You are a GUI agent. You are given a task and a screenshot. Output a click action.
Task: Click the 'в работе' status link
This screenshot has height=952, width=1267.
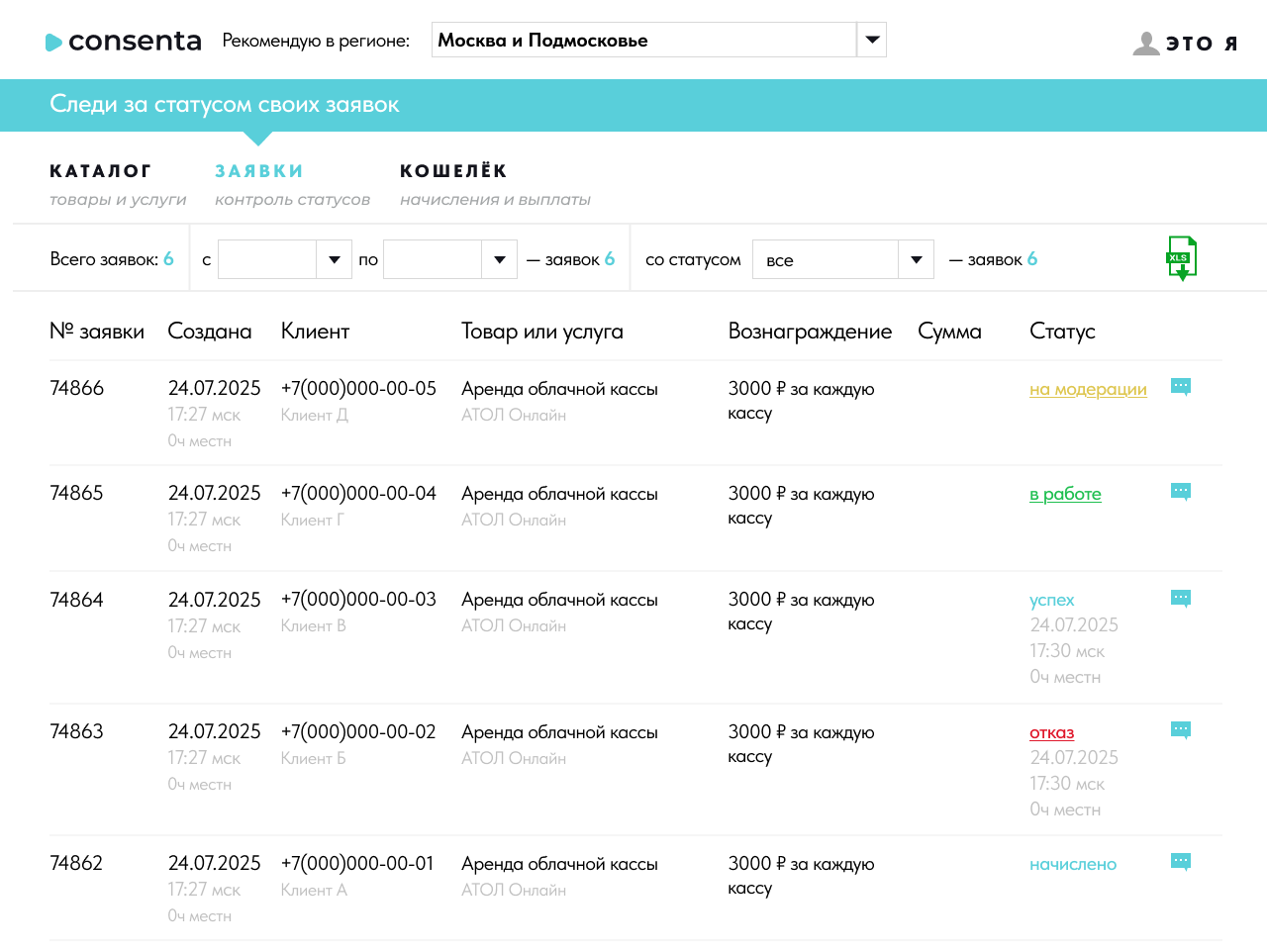[x=1065, y=494]
